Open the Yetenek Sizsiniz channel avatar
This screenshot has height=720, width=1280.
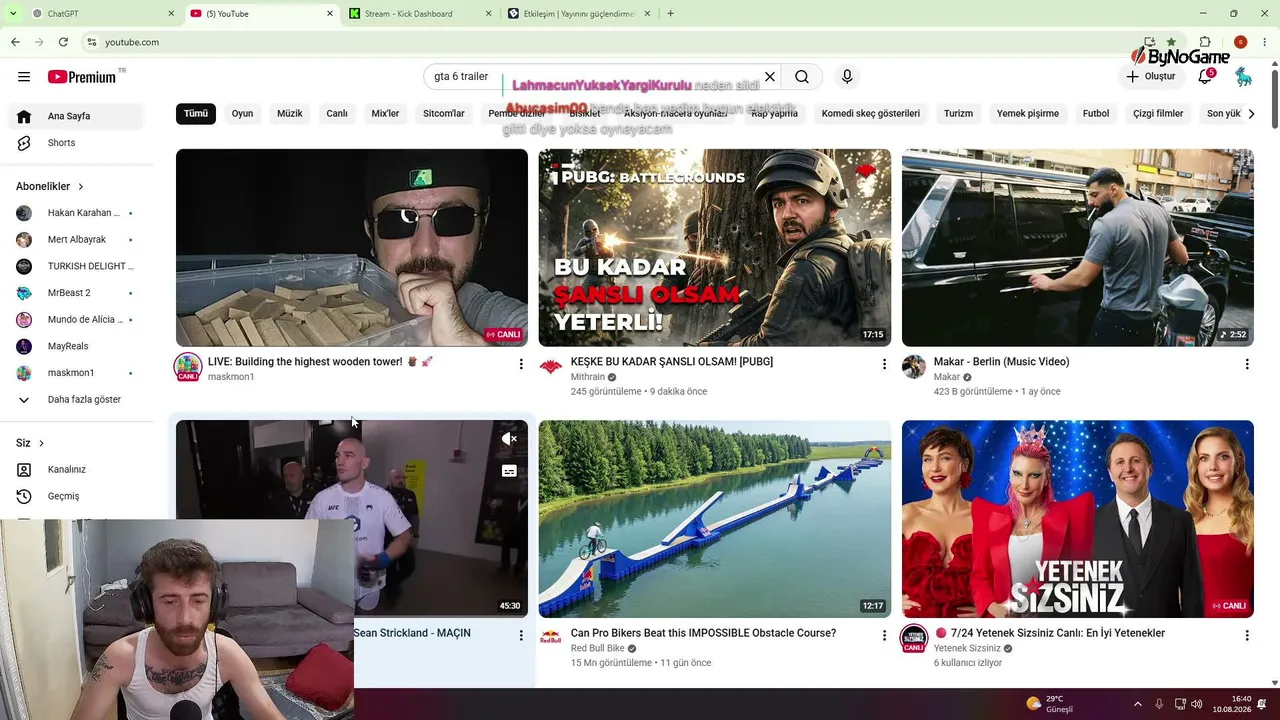tap(914, 638)
